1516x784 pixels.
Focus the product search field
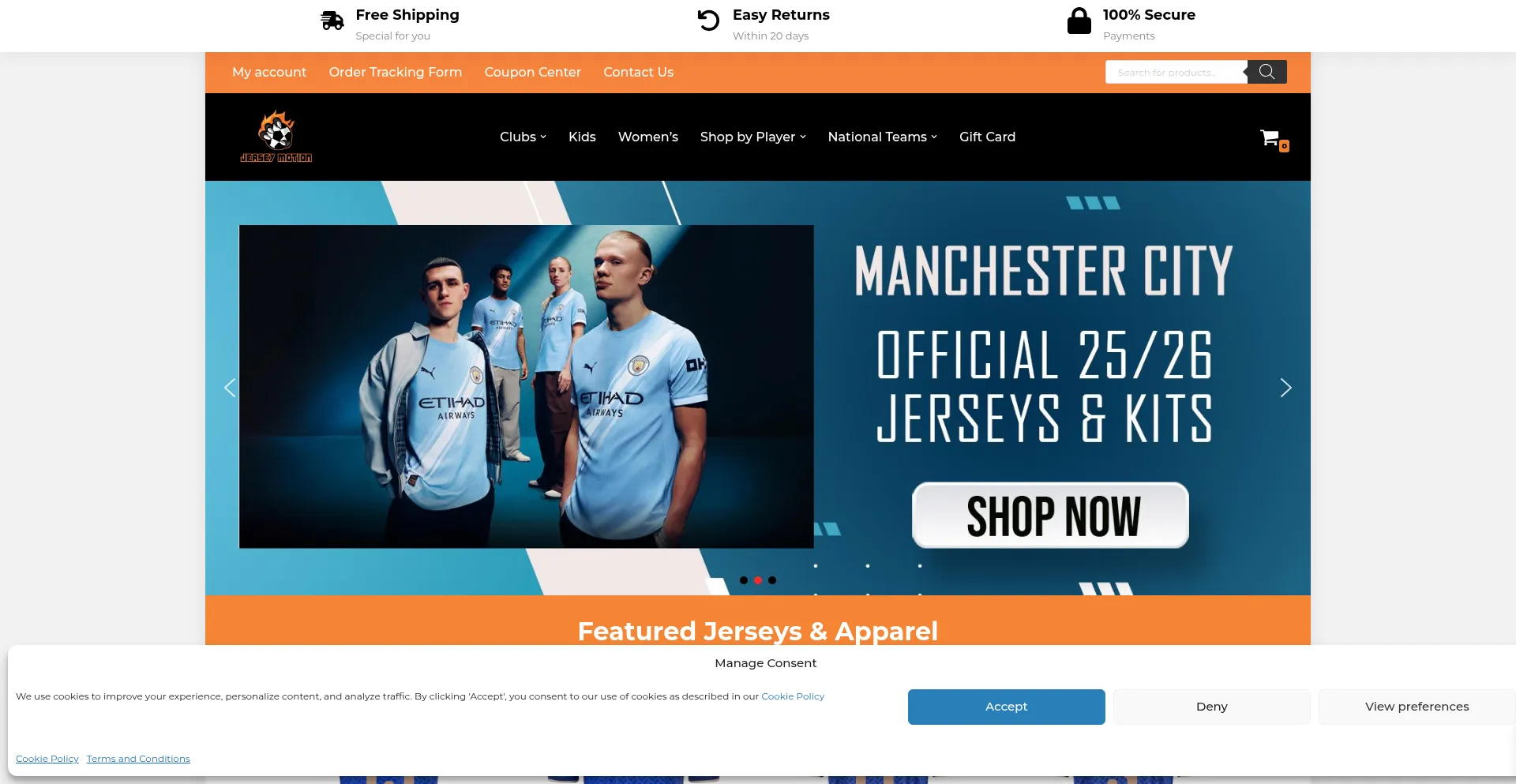pos(1176,72)
